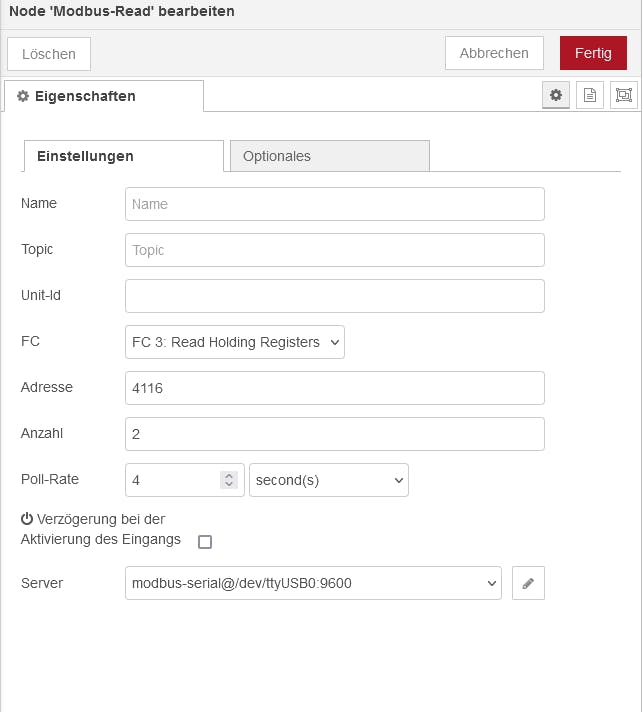Click the Fertig button
Viewport: 642px width, 712px height.
point(593,53)
